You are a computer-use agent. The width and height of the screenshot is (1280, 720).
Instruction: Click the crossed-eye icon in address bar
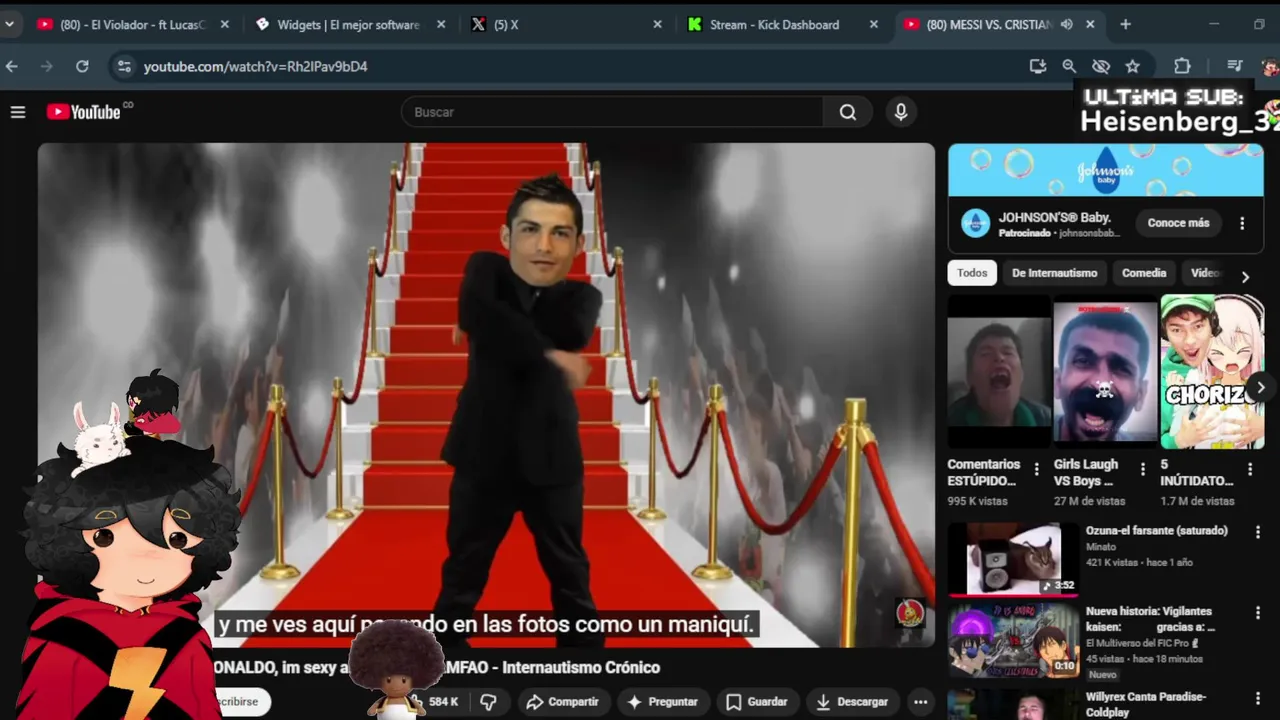click(x=1101, y=66)
